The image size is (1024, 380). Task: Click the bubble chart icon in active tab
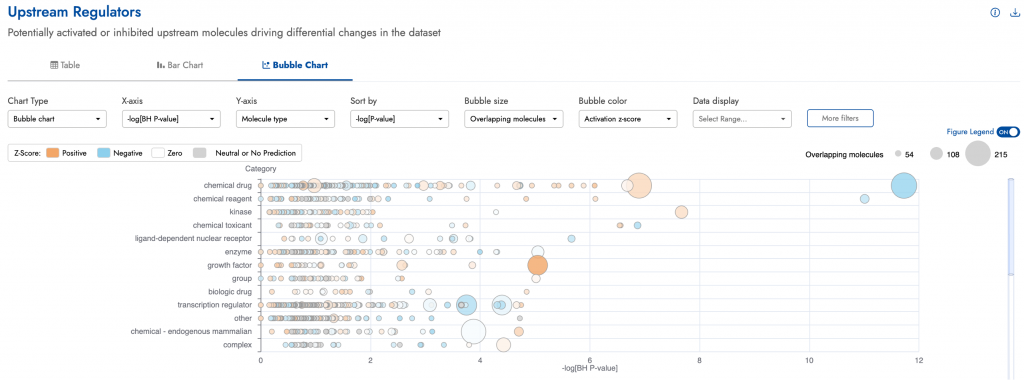(266, 65)
